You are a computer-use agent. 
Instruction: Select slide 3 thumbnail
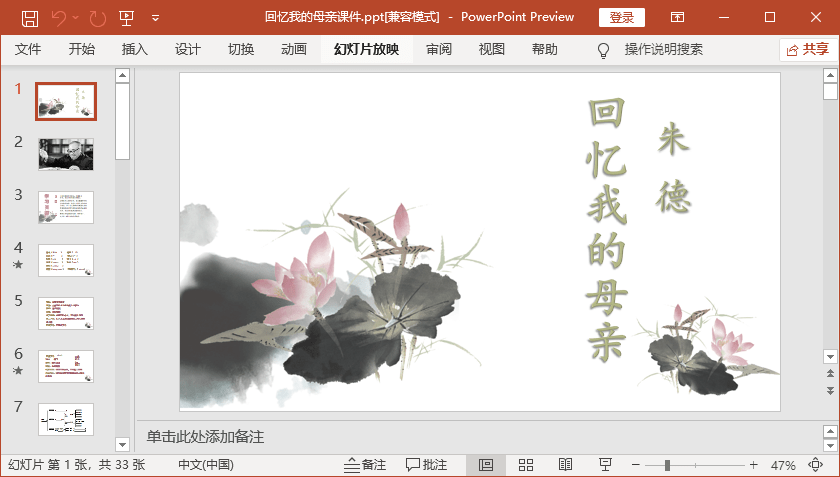(66, 207)
